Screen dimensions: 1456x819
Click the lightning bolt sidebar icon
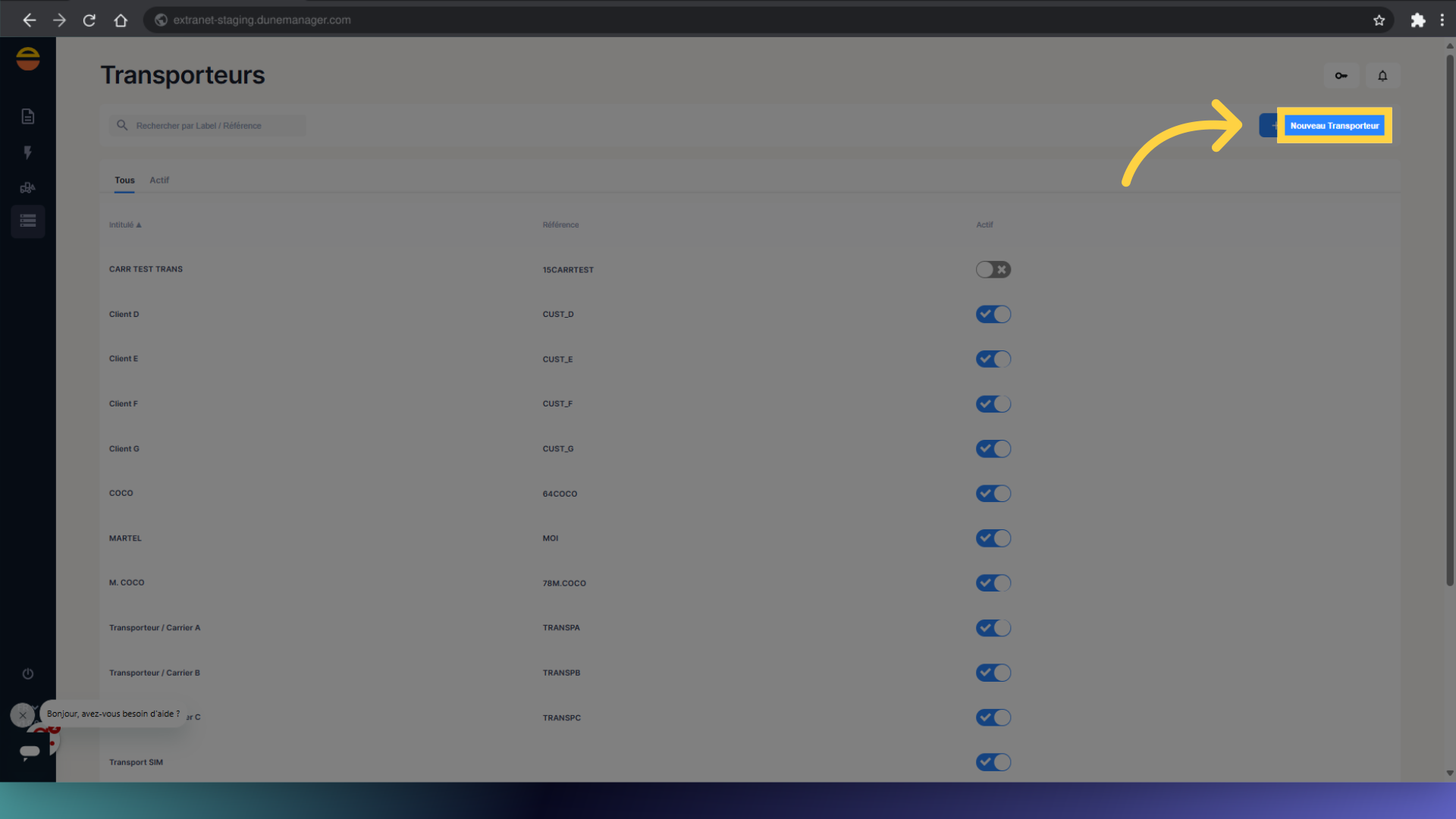click(x=28, y=152)
